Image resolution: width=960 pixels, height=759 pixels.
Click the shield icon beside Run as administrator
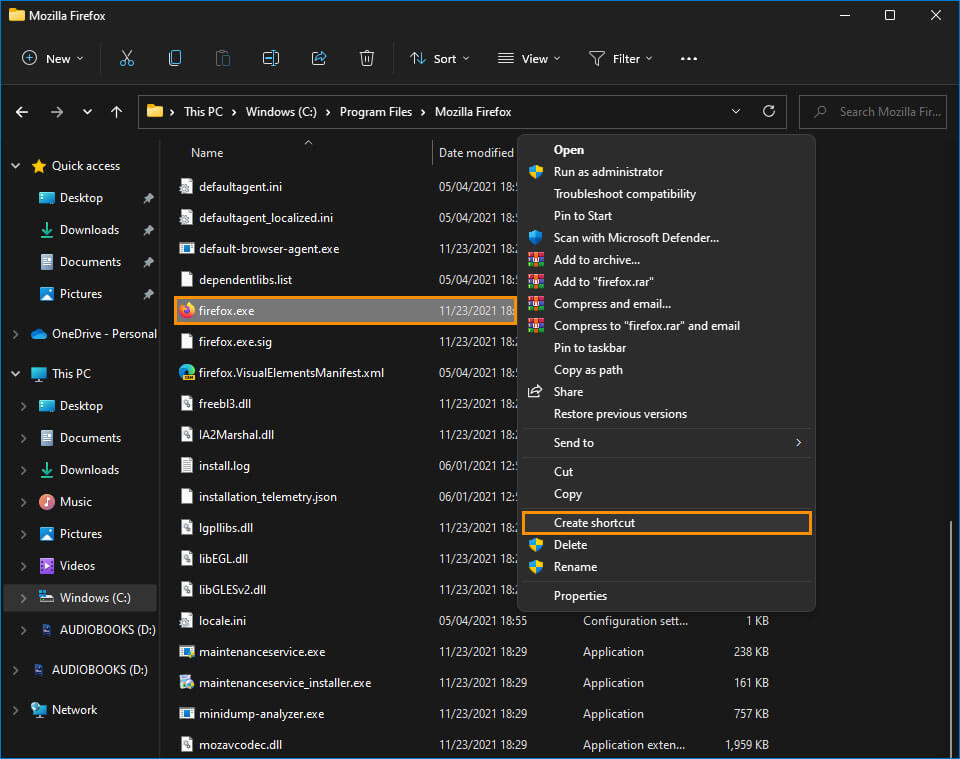(536, 172)
